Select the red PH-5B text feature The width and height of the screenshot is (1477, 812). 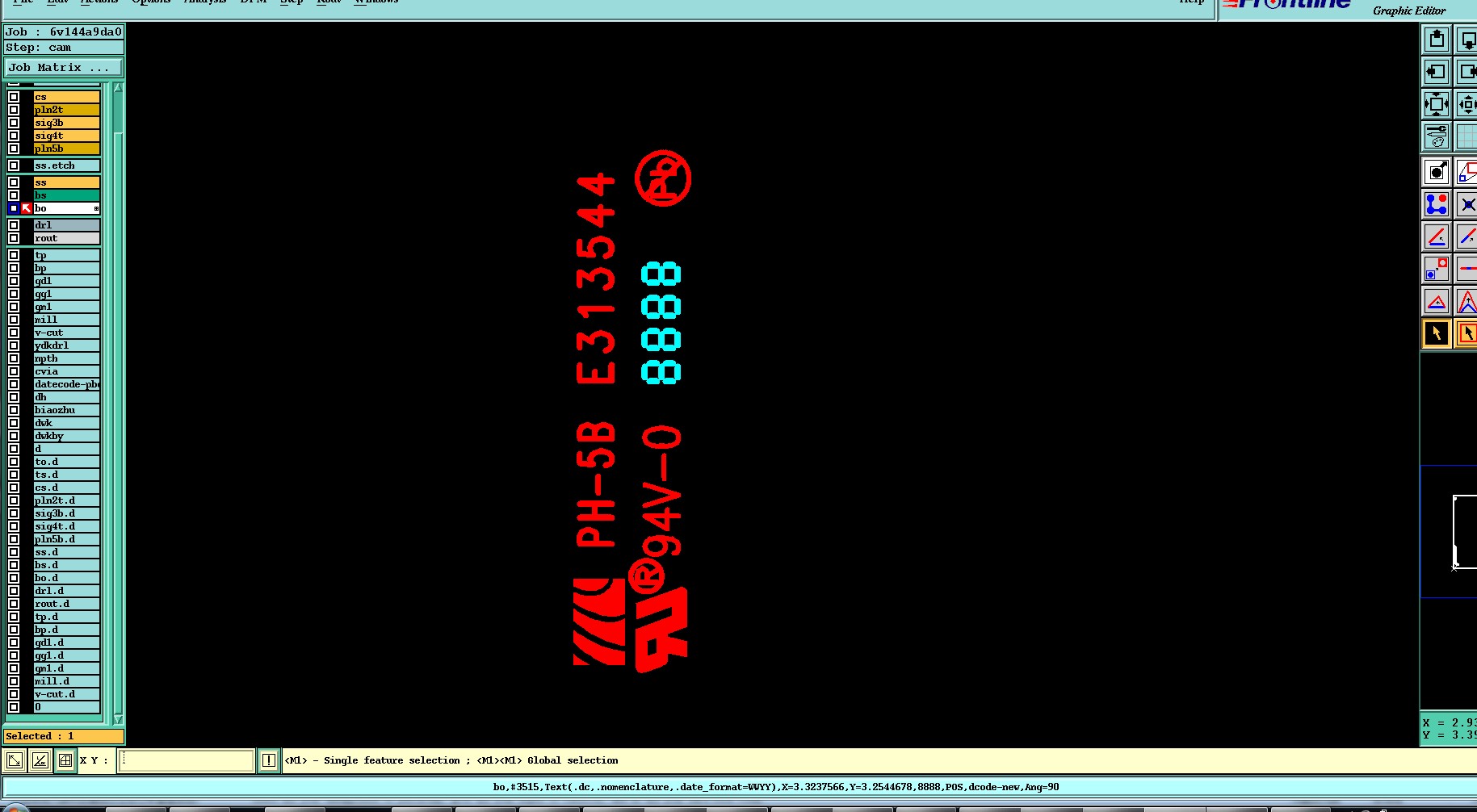click(x=596, y=483)
